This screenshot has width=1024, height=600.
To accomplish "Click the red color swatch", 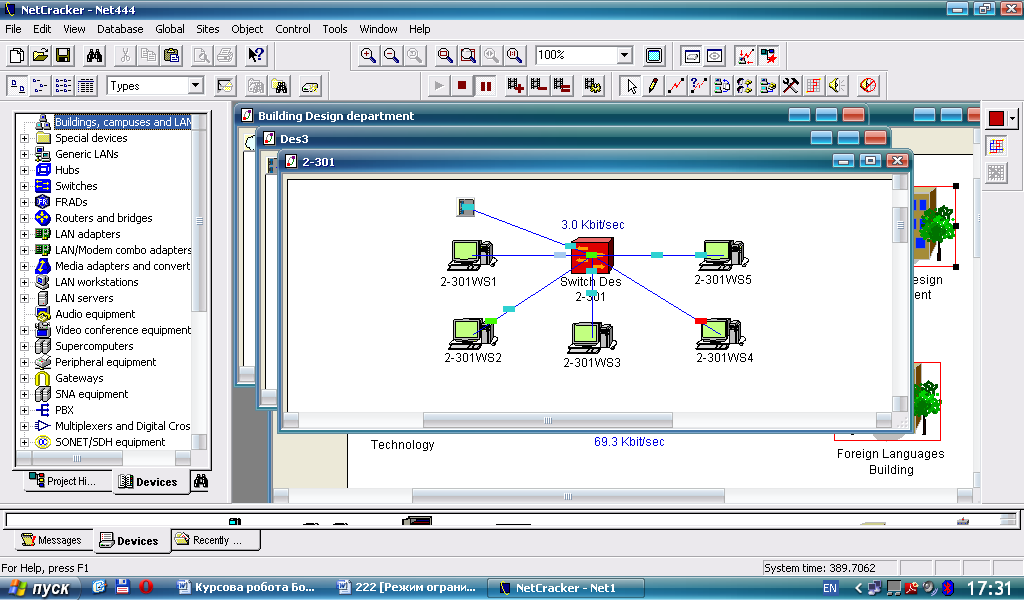I will [x=997, y=118].
